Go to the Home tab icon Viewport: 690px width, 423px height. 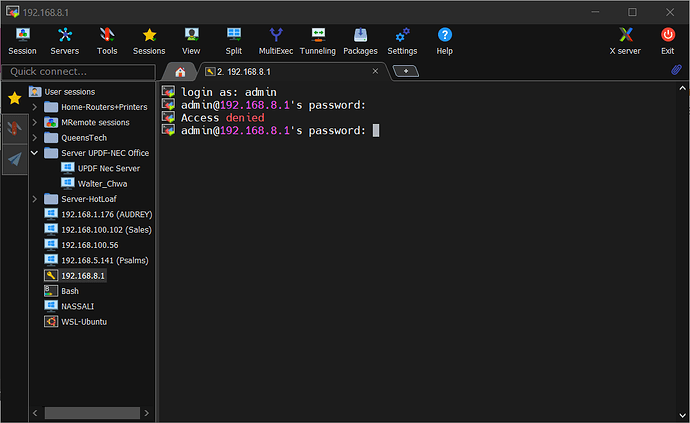(180, 72)
